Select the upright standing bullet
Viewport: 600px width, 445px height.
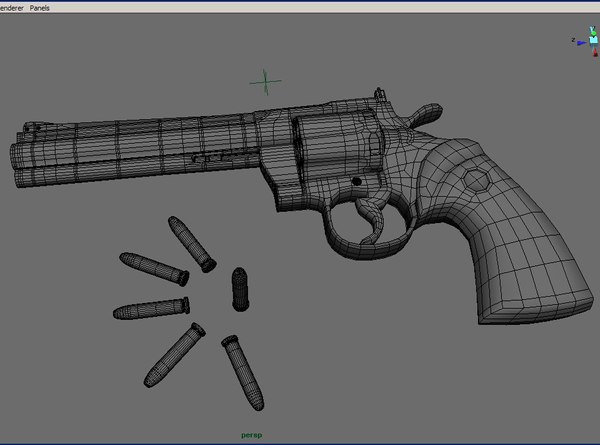tap(240, 289)
